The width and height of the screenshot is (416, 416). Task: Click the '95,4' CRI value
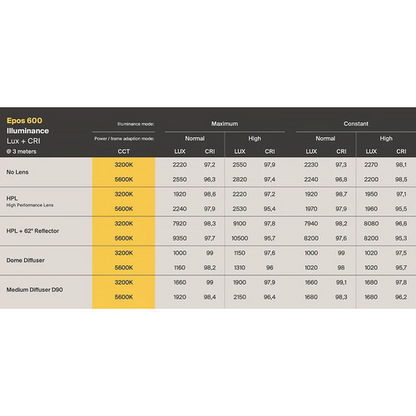[270, 209]
